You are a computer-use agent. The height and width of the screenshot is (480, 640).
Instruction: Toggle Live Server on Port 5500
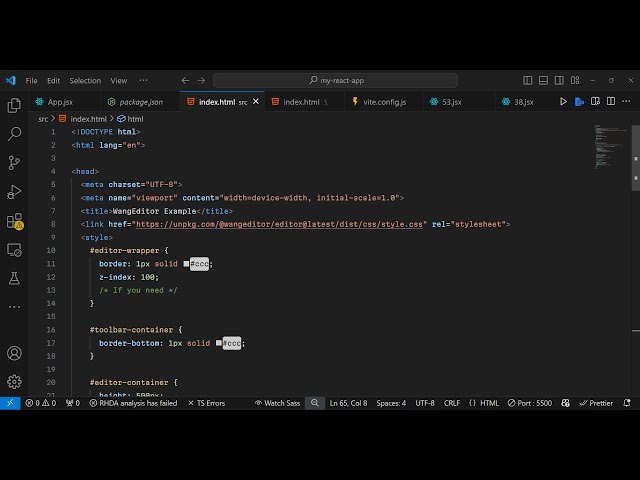(529, 403)
